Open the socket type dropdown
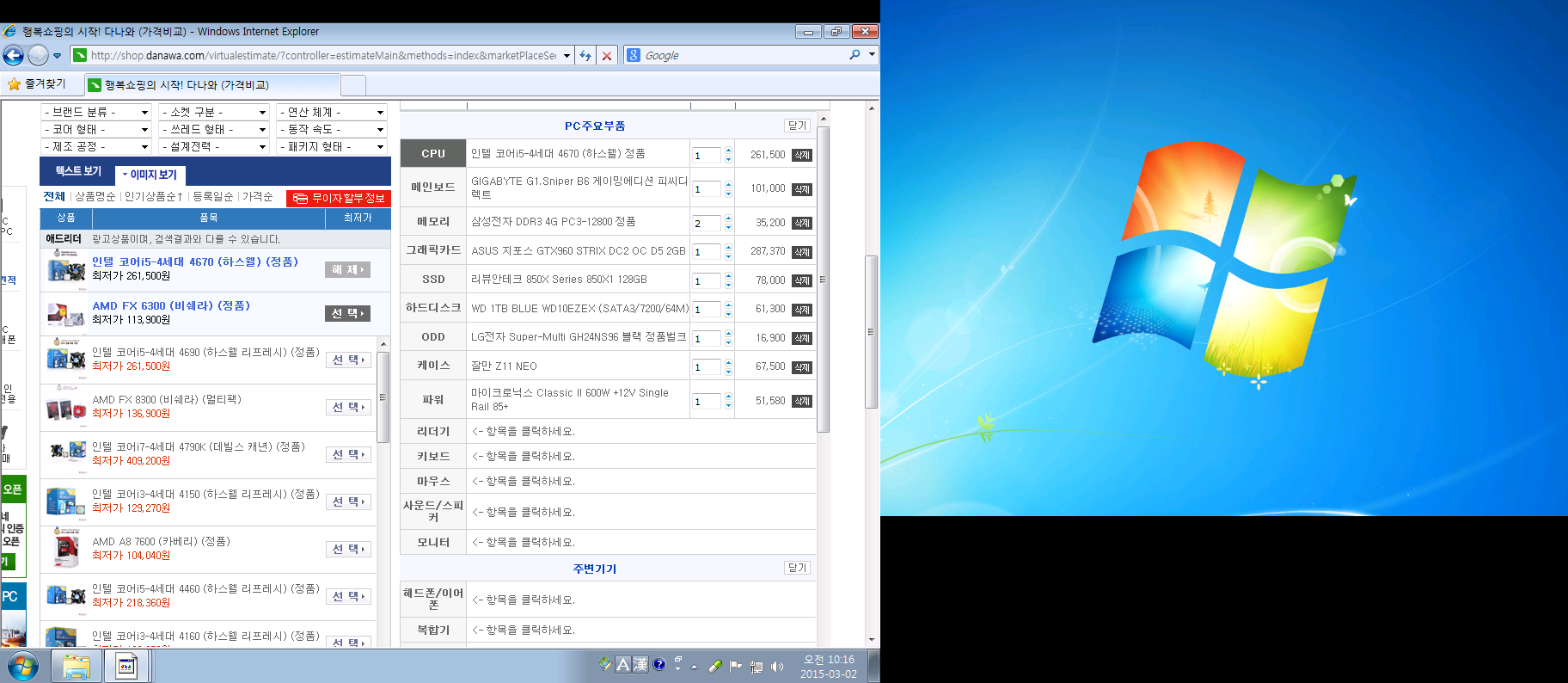The image size is (1568, 683). tap(215, 112)
